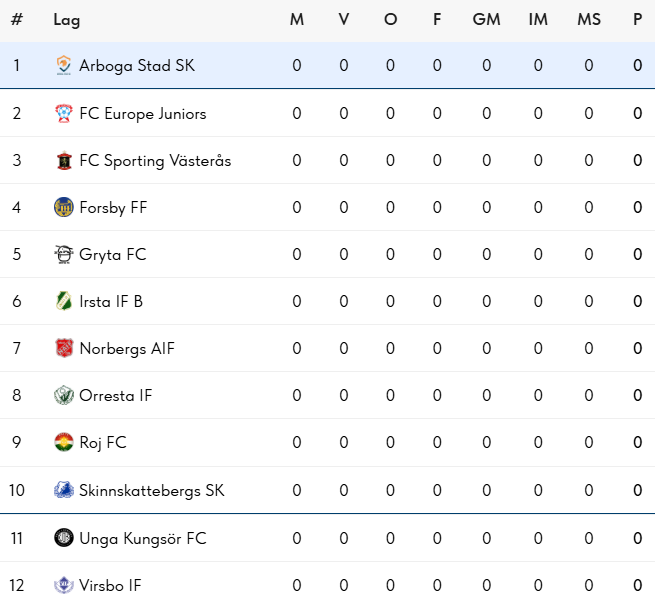Click the Arboga Stad SK club crest
655x598 pixels.
[64, 66]
